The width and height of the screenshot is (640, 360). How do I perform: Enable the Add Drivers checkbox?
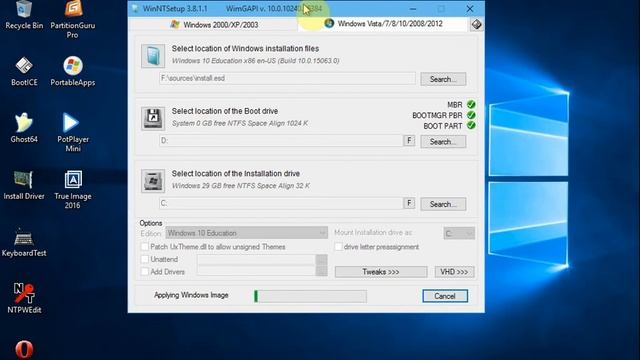pyautogui.click(x=144, y=271)
